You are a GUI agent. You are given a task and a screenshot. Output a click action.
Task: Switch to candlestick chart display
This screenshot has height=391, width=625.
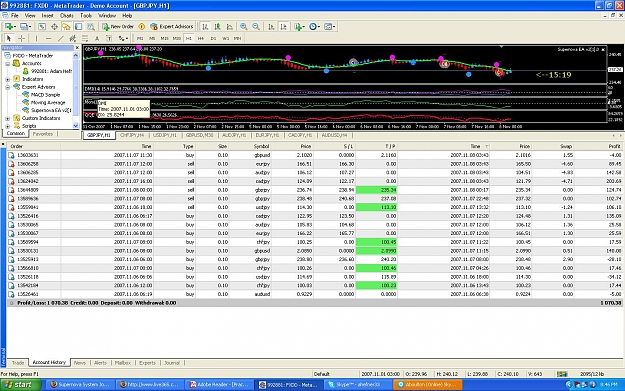click(x=218, y=26)
